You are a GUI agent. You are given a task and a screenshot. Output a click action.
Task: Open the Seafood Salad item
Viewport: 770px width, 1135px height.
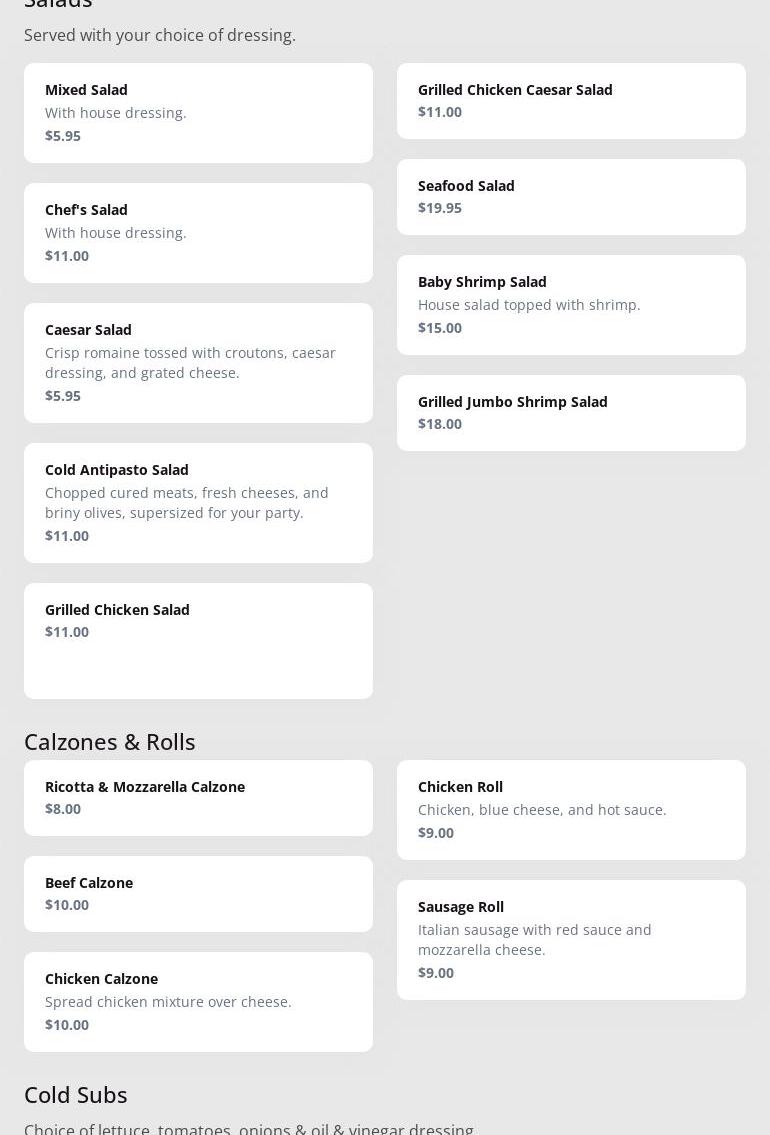coord(571,196)
